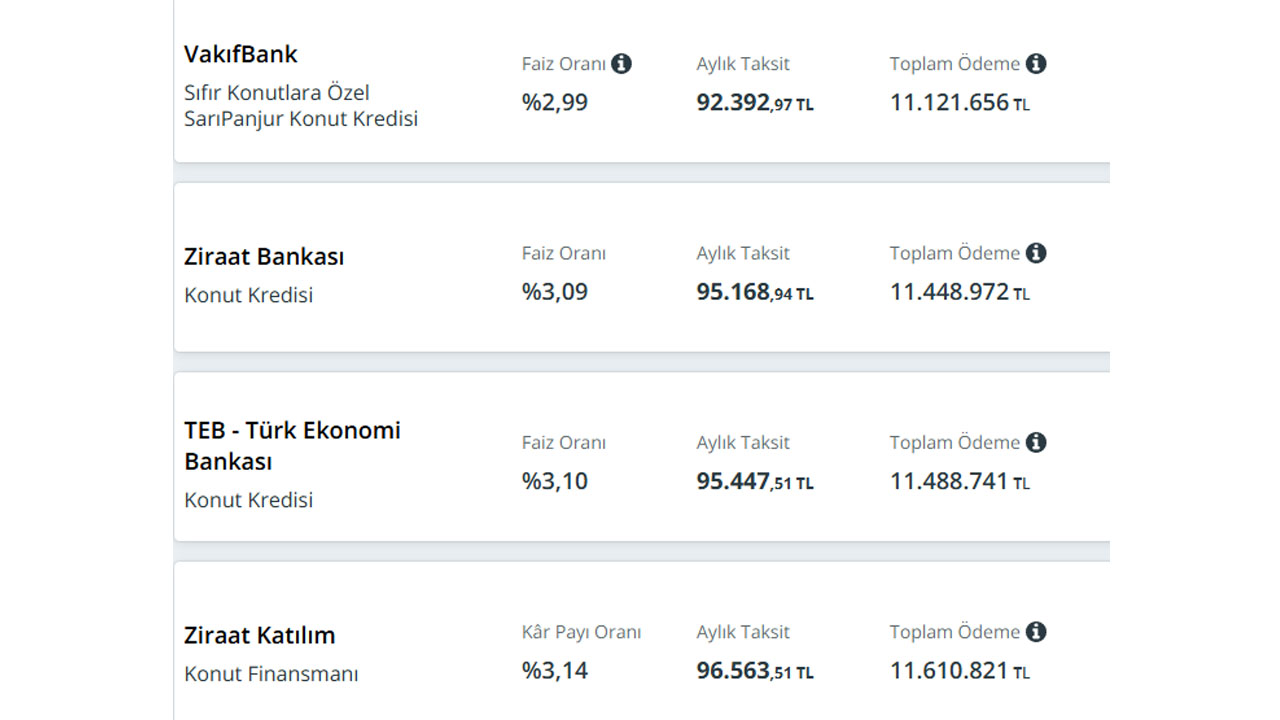Image resolution: width=1280 pixels, height=720 pixels.
Task: Click TEB monthly installment 95.447,51 TL
Action: pyautogui.click(x=755, y=482)
